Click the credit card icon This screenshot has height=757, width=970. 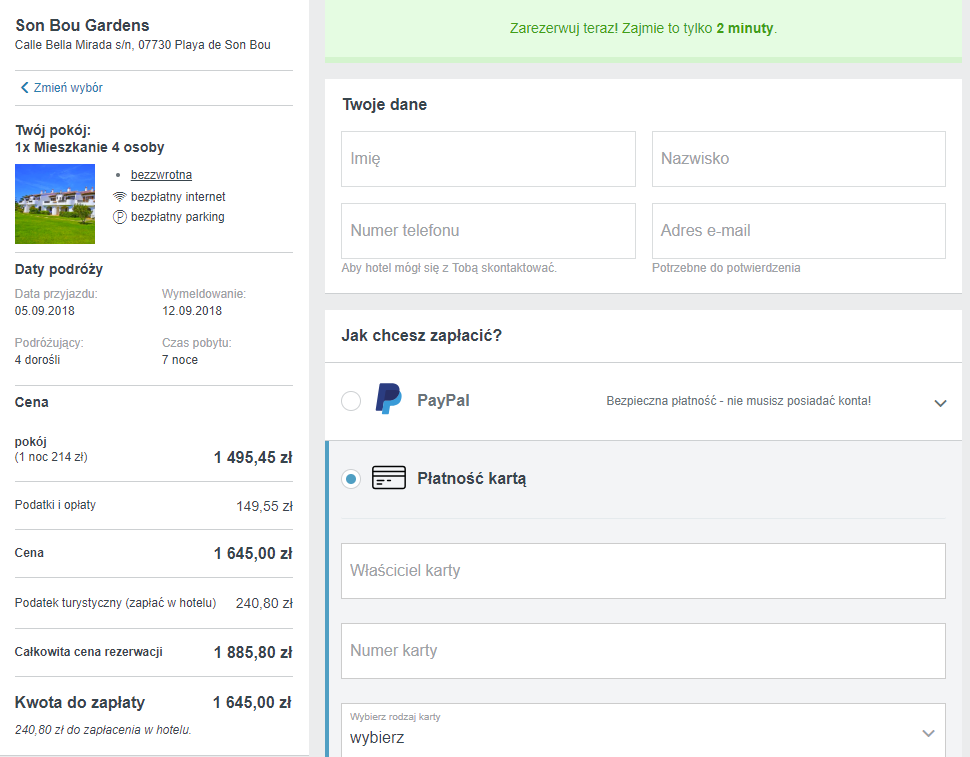(388, 478)
